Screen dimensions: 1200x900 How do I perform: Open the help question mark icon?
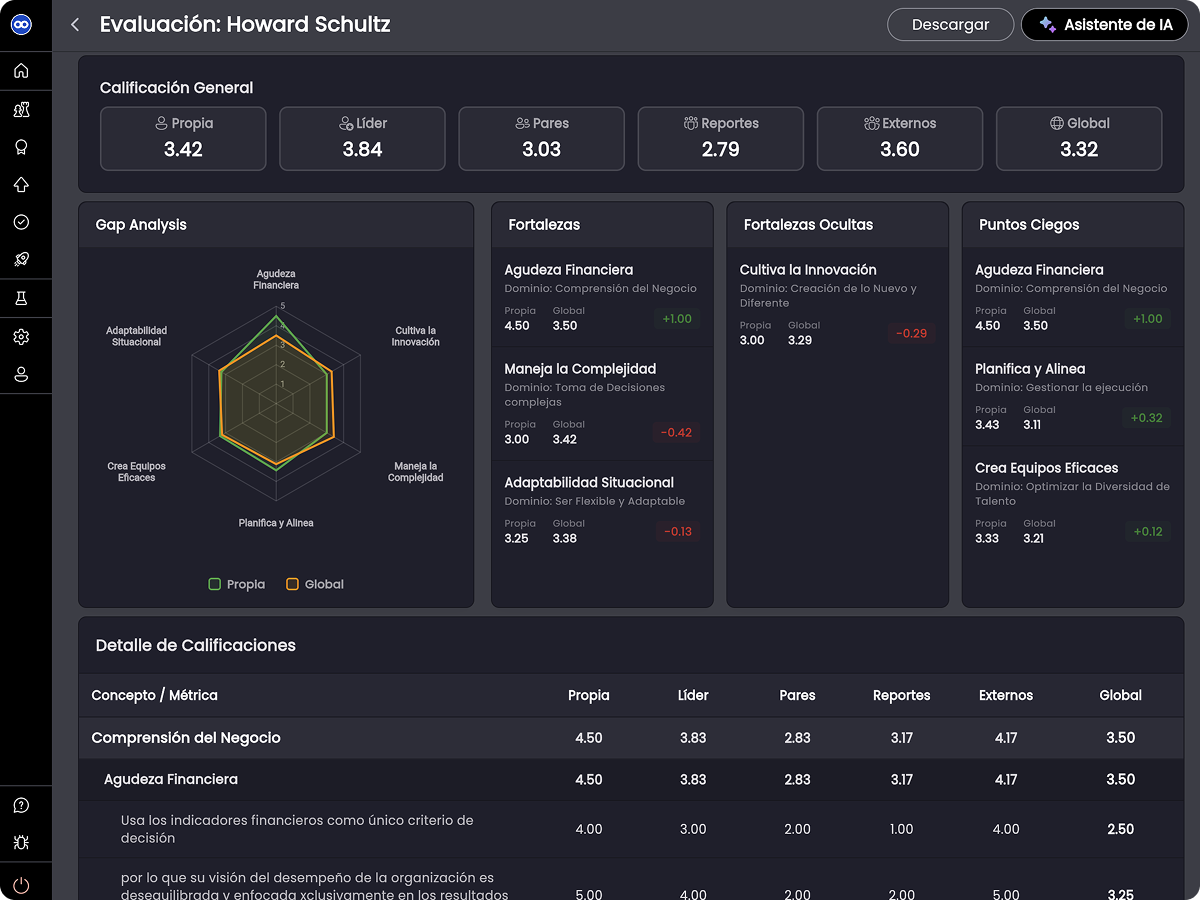[x=21, y=805]
